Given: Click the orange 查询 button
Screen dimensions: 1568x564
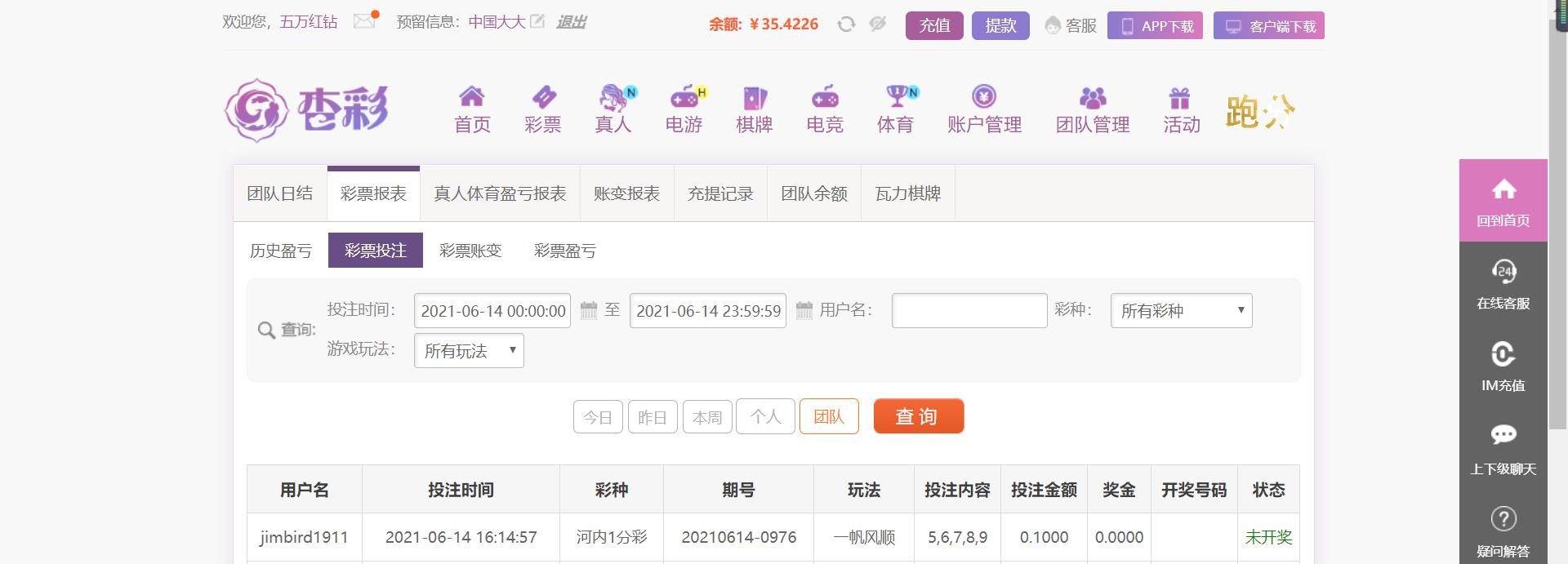Looking at the screenshot, I should pos(919,416).
